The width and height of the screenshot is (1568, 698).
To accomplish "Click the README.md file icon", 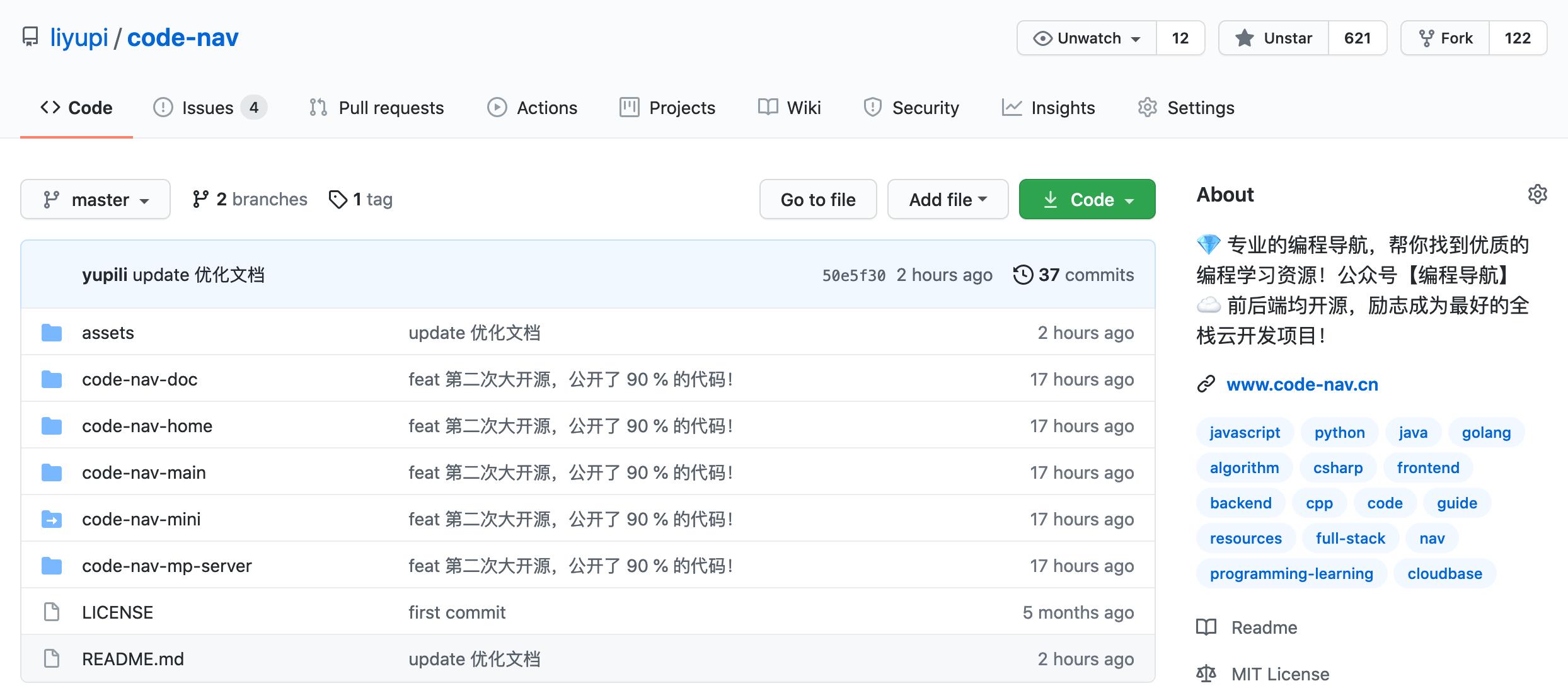I will click(52, 658).
